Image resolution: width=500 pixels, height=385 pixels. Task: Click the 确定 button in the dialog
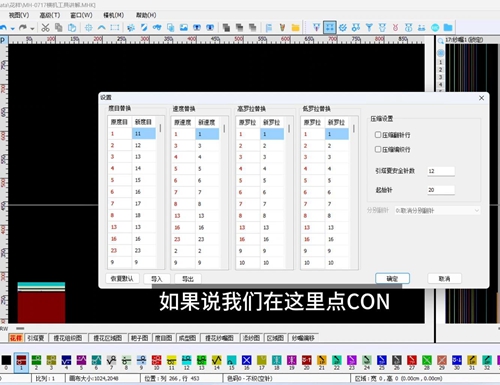[x=392, y=278]
